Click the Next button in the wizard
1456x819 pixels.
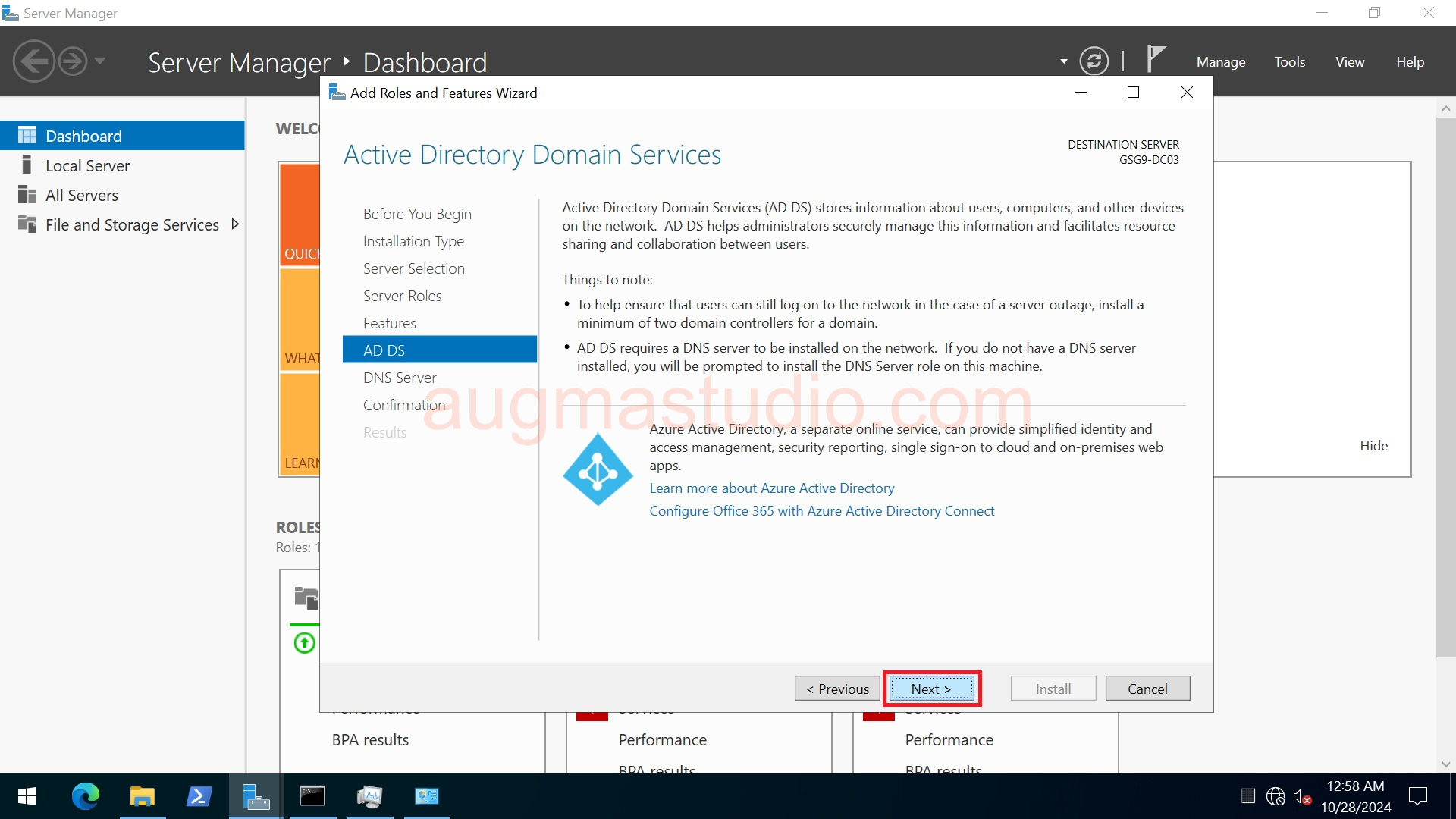931,689
